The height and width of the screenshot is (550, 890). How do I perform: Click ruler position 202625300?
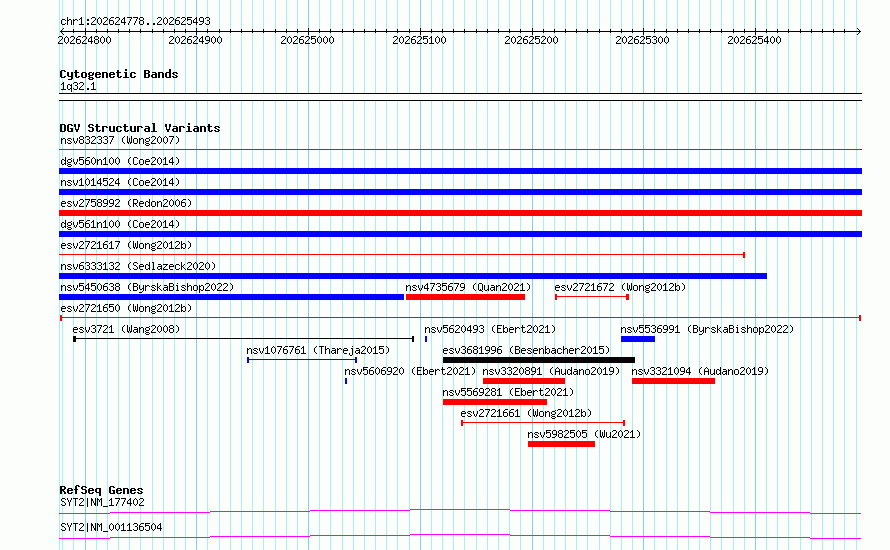click(643, 40)
